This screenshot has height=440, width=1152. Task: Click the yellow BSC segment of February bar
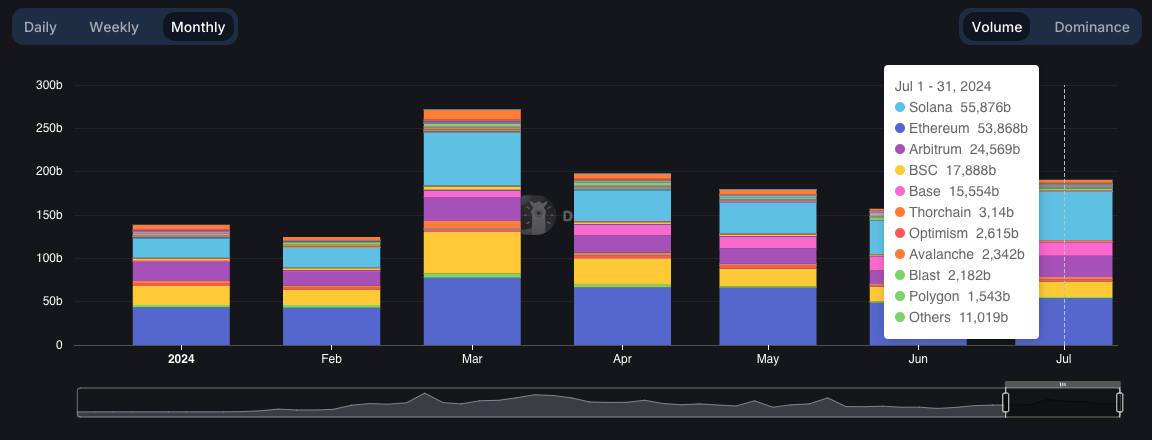[331, 298]
